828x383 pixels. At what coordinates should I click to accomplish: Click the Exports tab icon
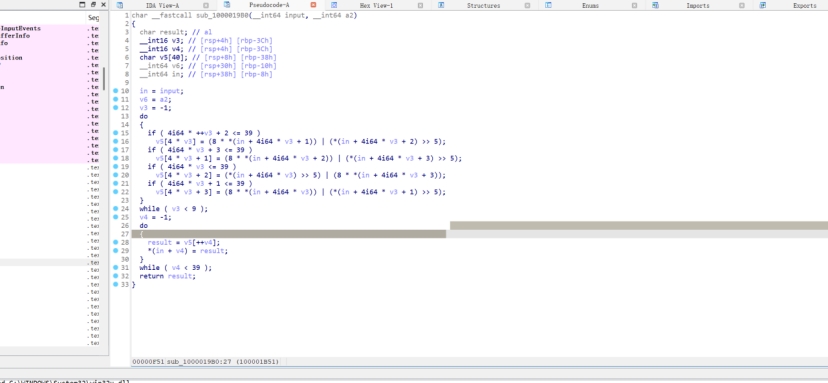tap(763, 5)
